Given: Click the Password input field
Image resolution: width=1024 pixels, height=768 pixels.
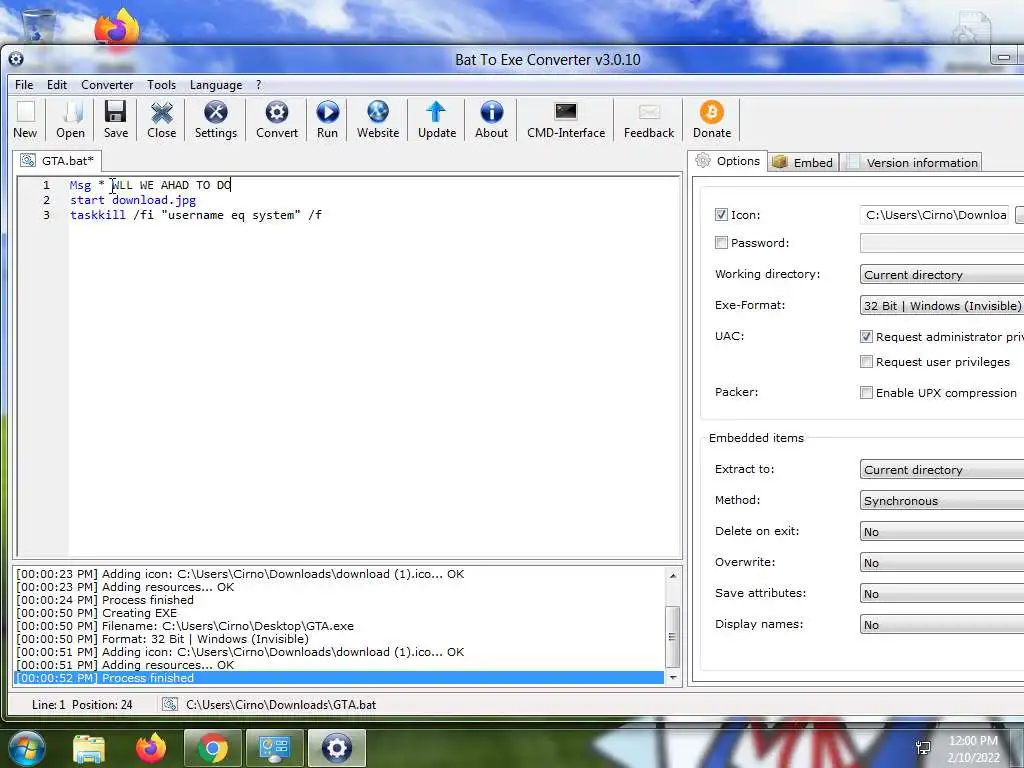Looking at the screenshot, I should click(942, 243).
